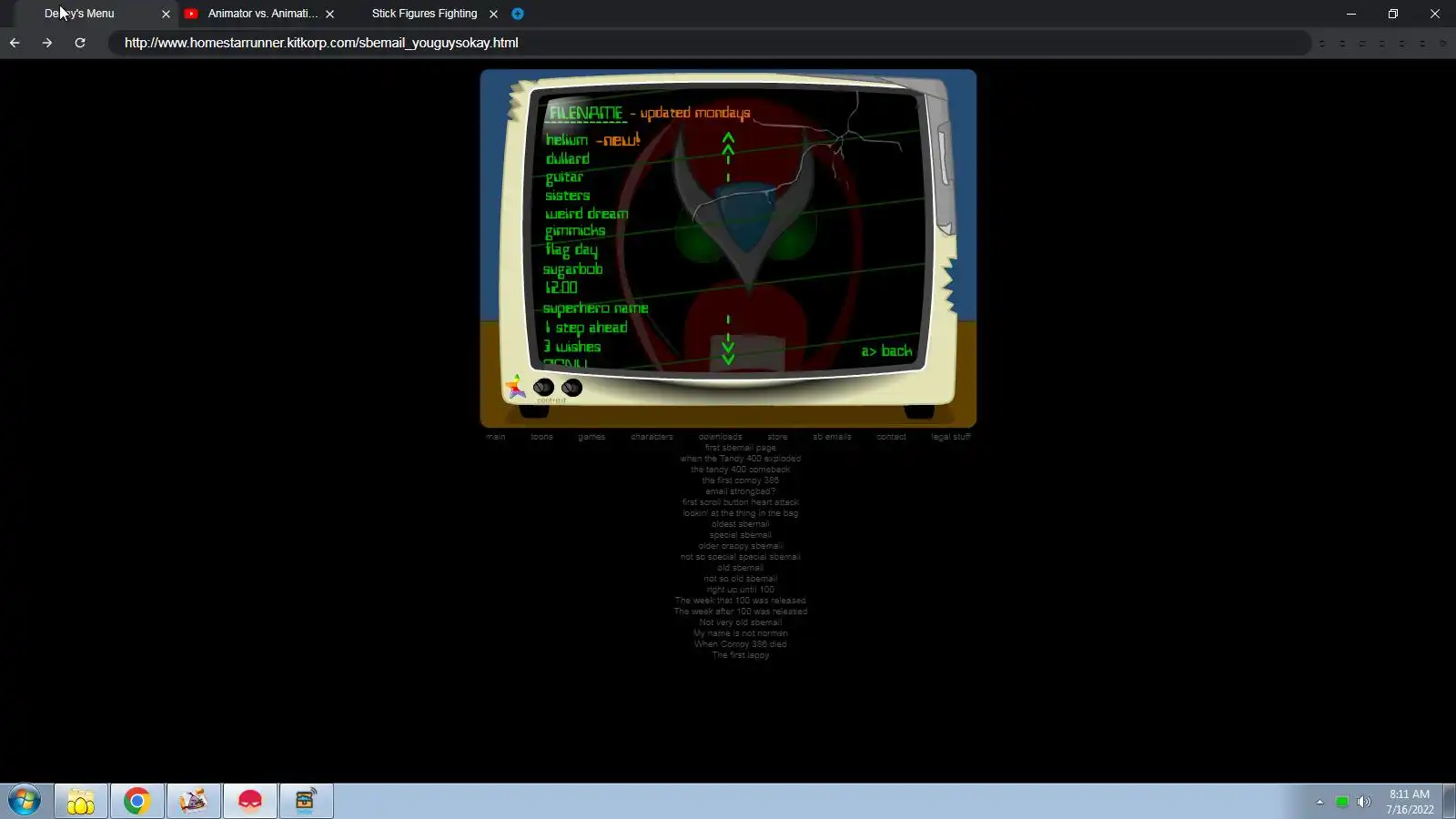Open 'My name is not norman' link
Screen dimensions: 1456x819
click(741, 633)
